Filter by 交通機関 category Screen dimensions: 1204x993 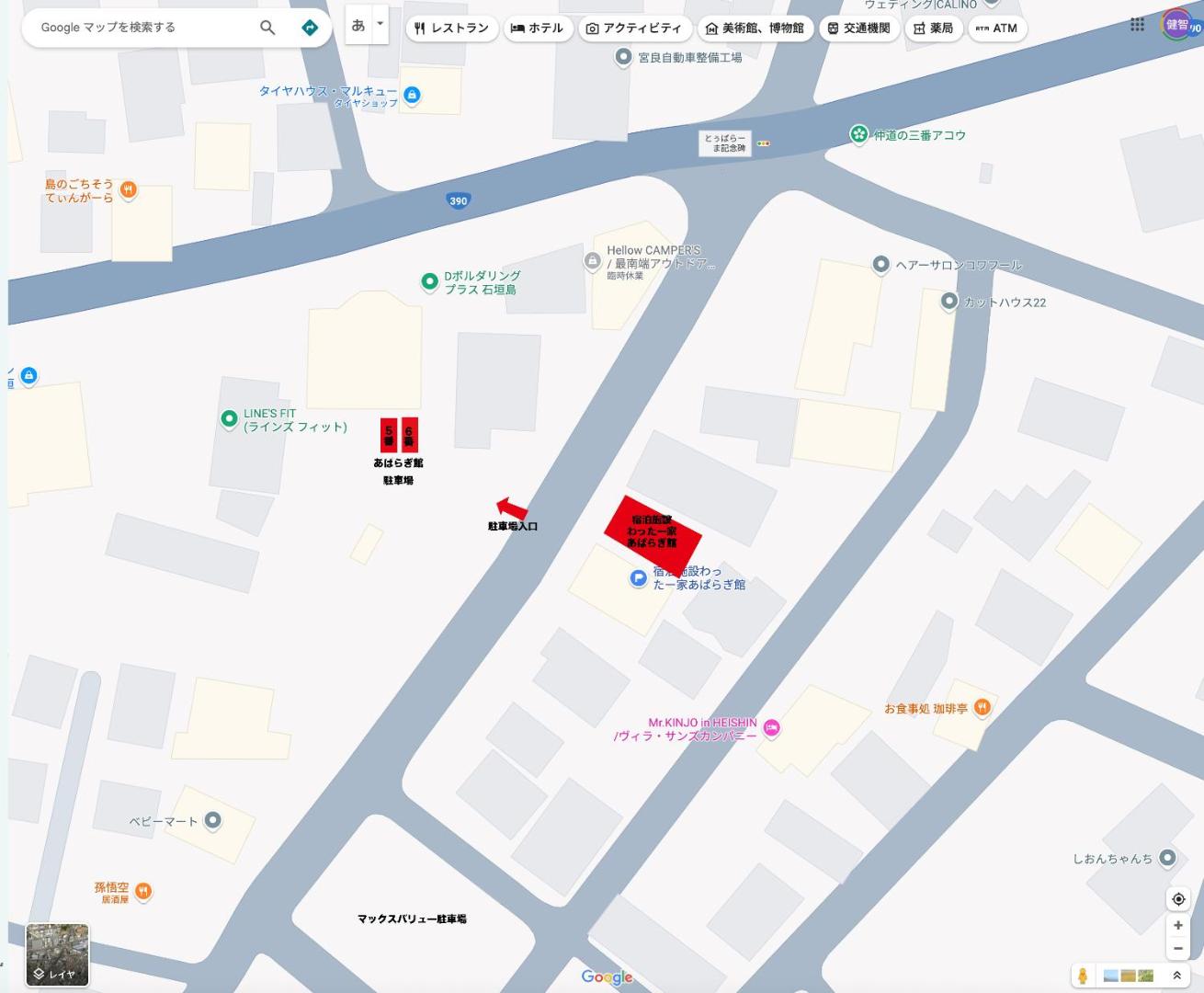coord(858,29)
